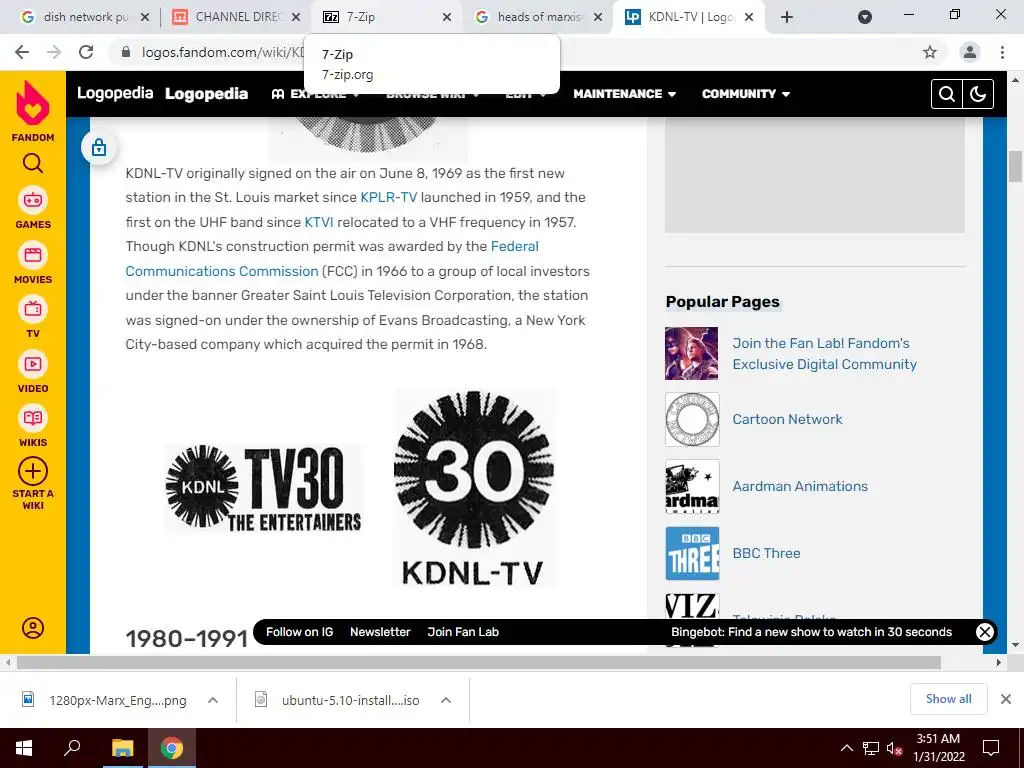The image size is (1024, 768).
Task: Open the BBC Three link
Action: point(766,553)
